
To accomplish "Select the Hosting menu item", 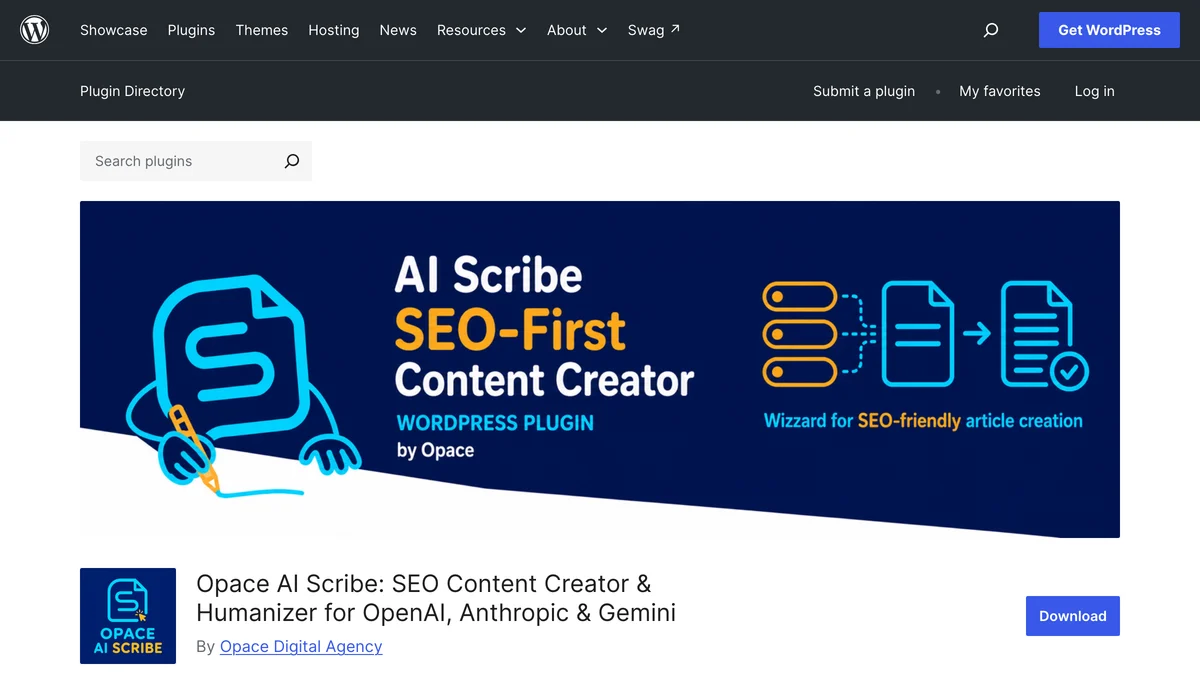I will pos(334,30).
